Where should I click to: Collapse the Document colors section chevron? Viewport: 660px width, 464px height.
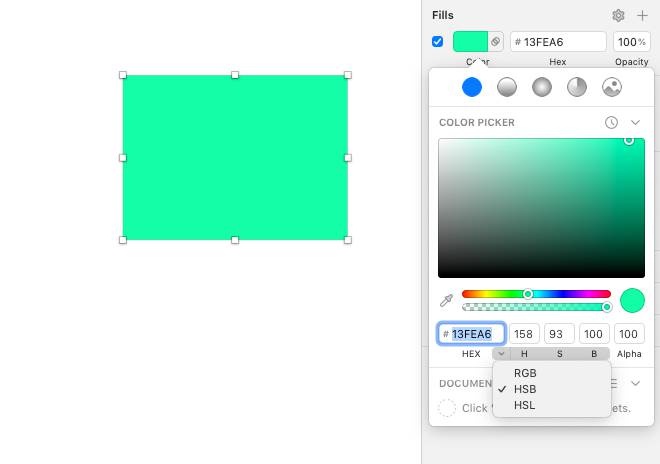coord(635,383)
